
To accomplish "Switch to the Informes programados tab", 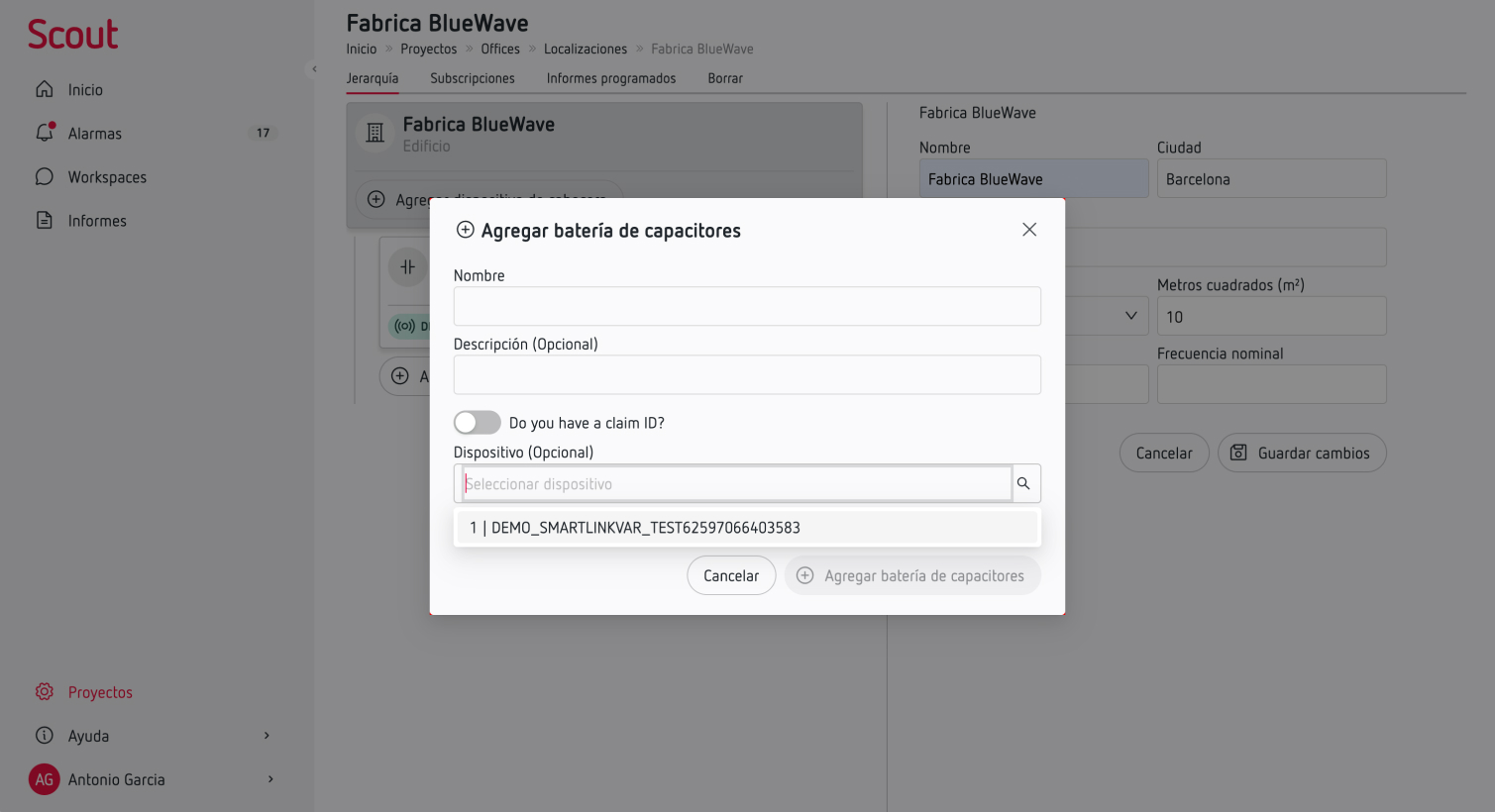I will (611, 78).
